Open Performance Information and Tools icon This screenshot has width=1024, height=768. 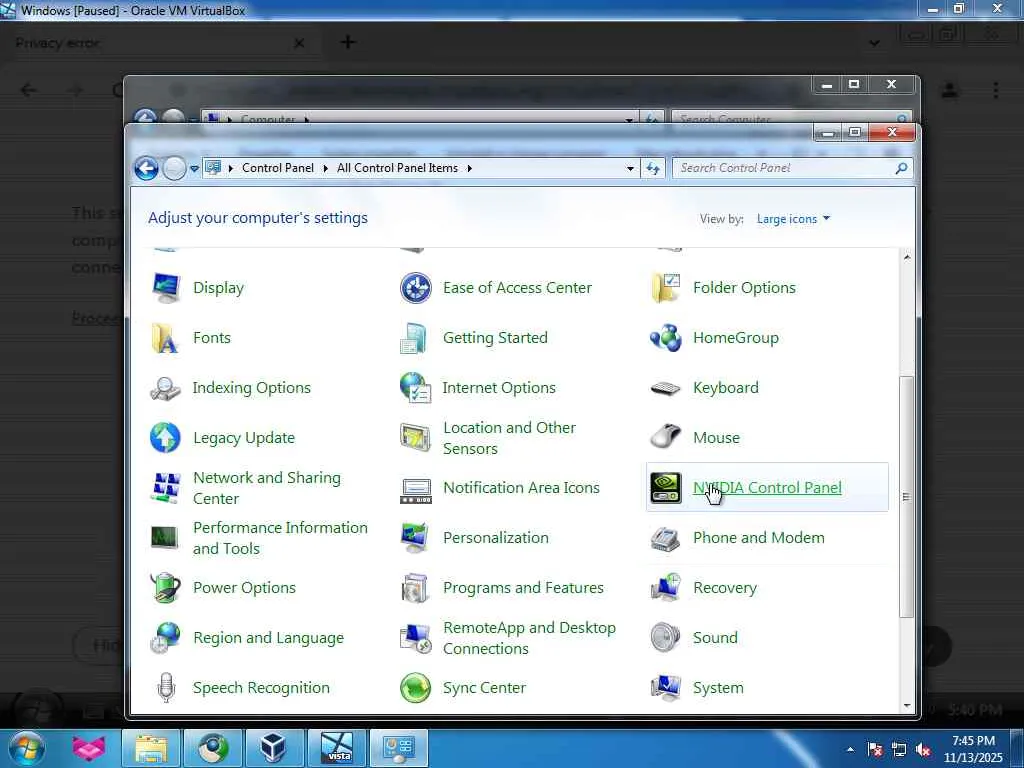[x=166, y=537]
